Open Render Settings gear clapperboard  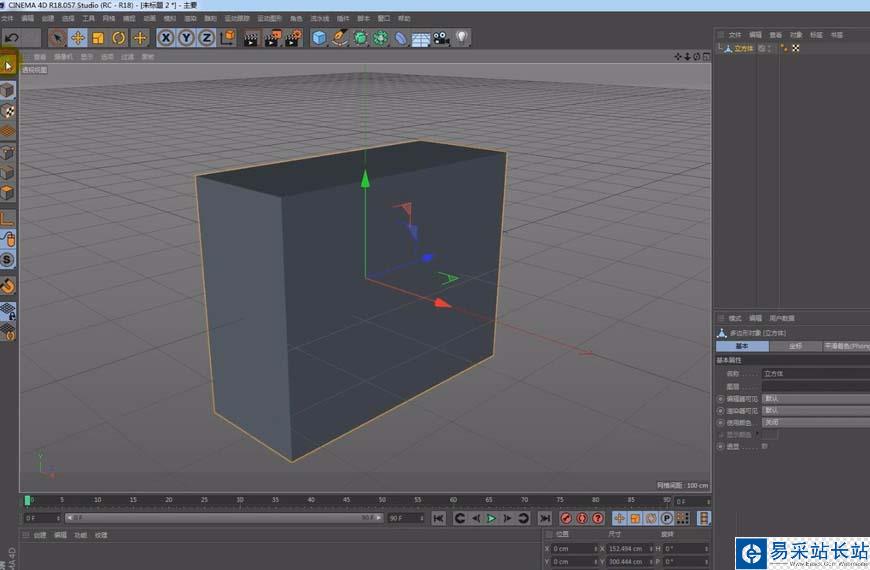tap(293, 38)
